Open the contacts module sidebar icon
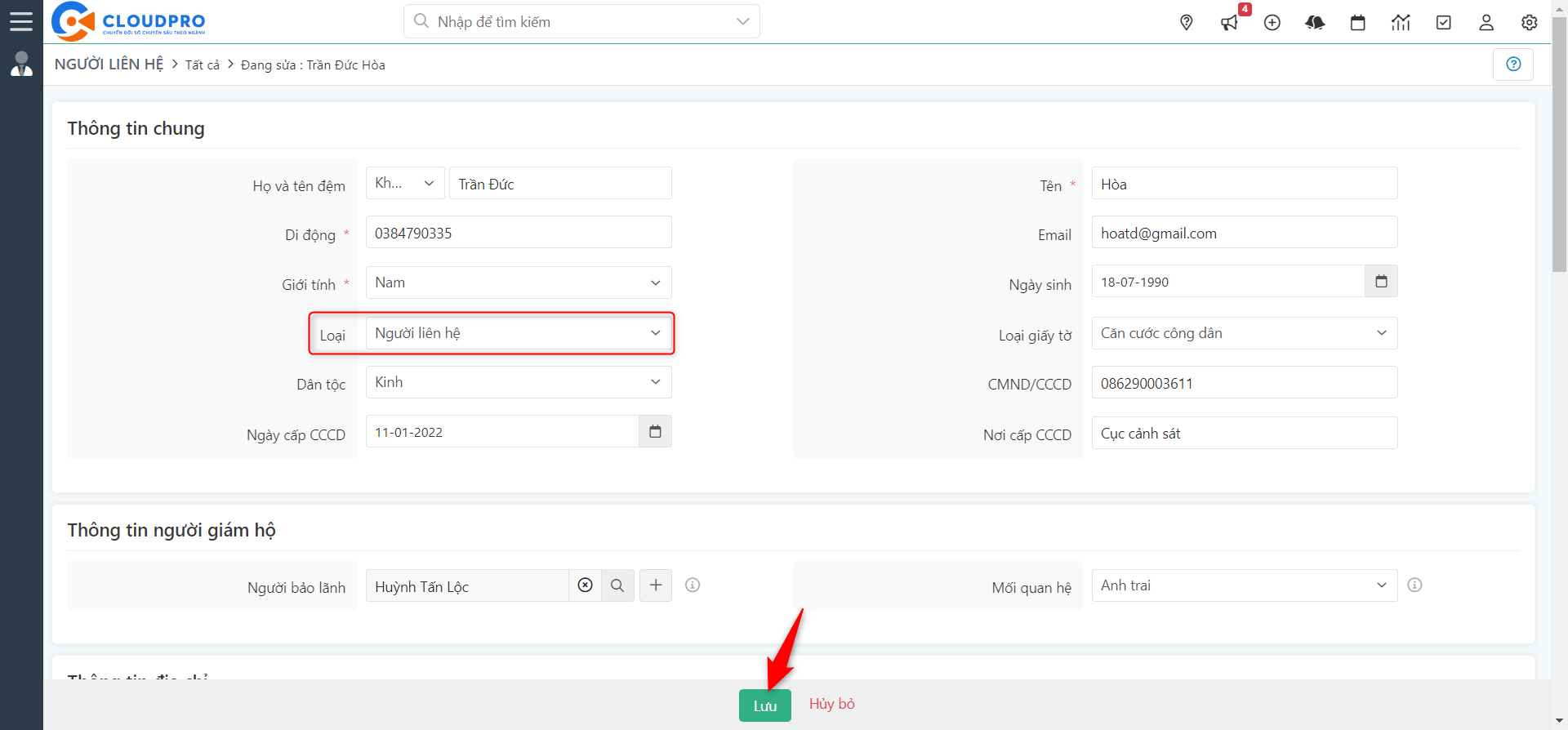 [21, 64]
